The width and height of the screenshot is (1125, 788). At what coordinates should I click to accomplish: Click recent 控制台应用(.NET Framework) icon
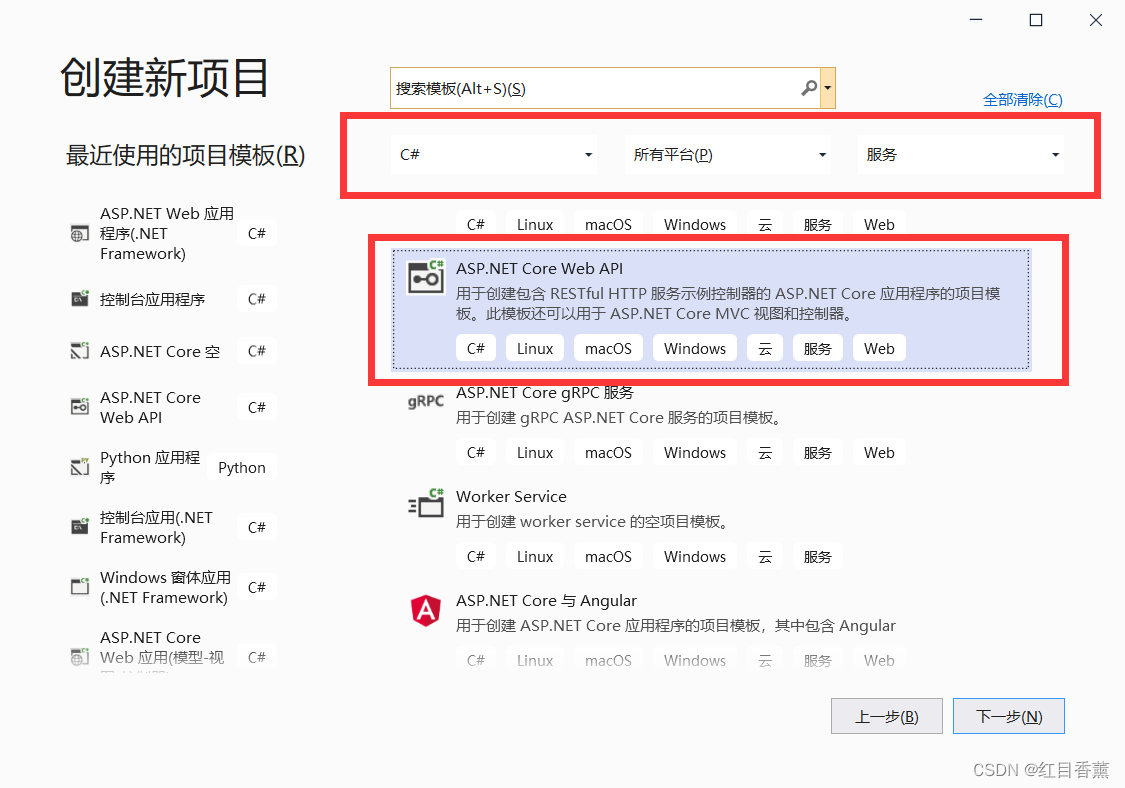80,527
